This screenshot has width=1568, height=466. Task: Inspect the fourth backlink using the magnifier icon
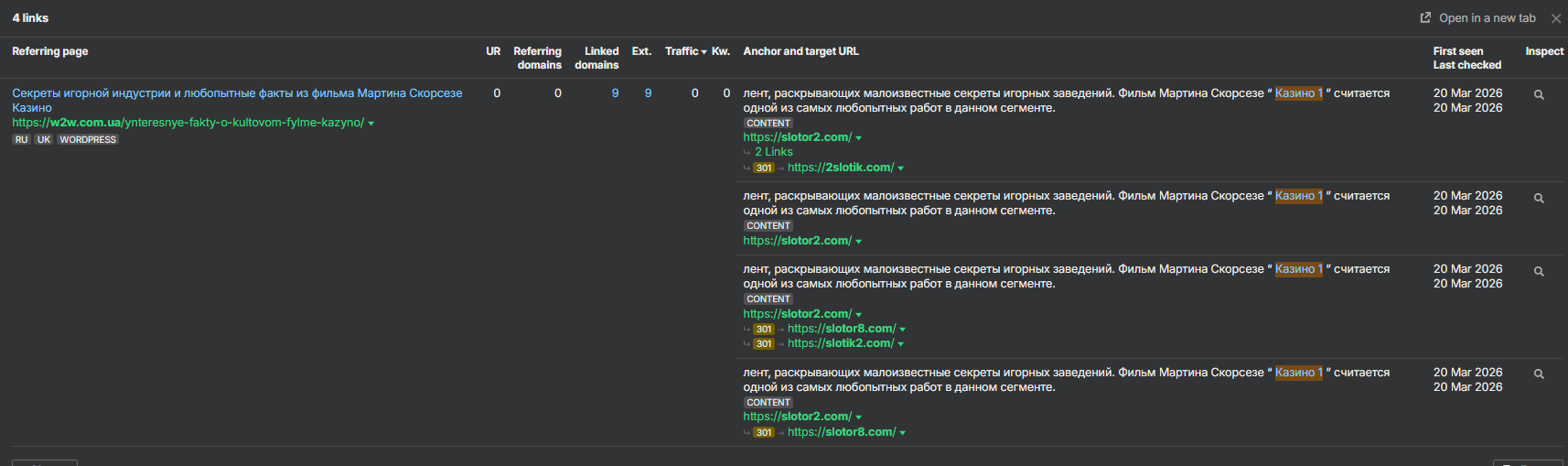click(1539, 374)
